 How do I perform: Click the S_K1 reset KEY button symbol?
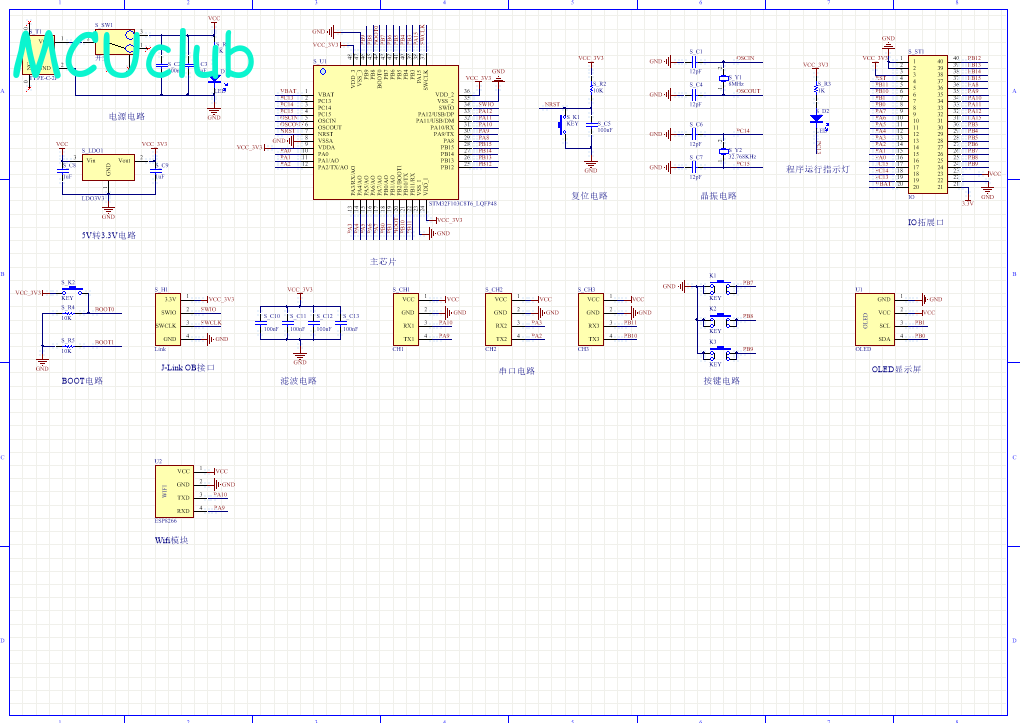point(563,124)
